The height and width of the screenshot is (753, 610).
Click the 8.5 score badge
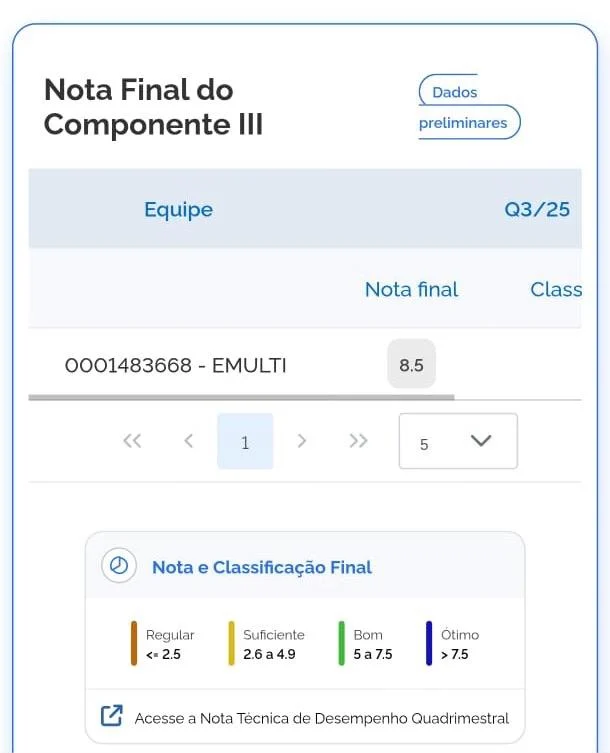pyautogui.click(x=411, y=365)
